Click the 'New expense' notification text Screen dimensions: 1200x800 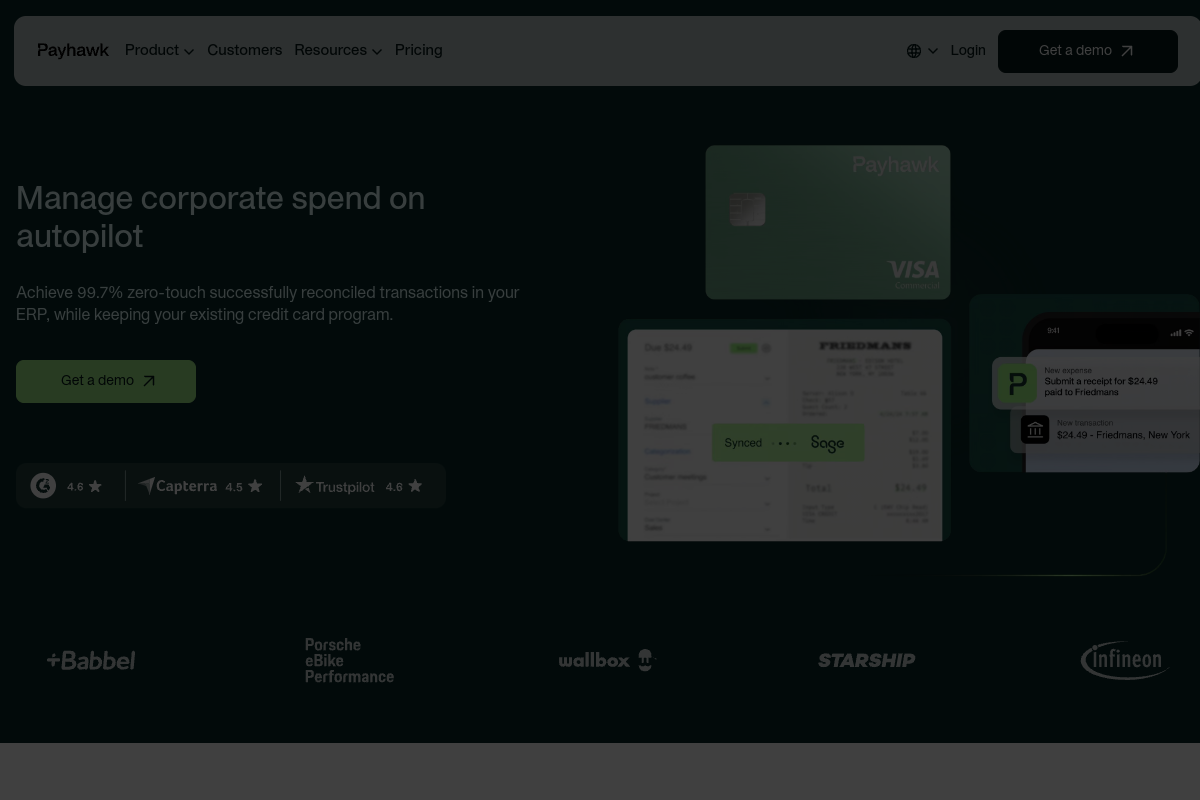(x=1067, y=370)
